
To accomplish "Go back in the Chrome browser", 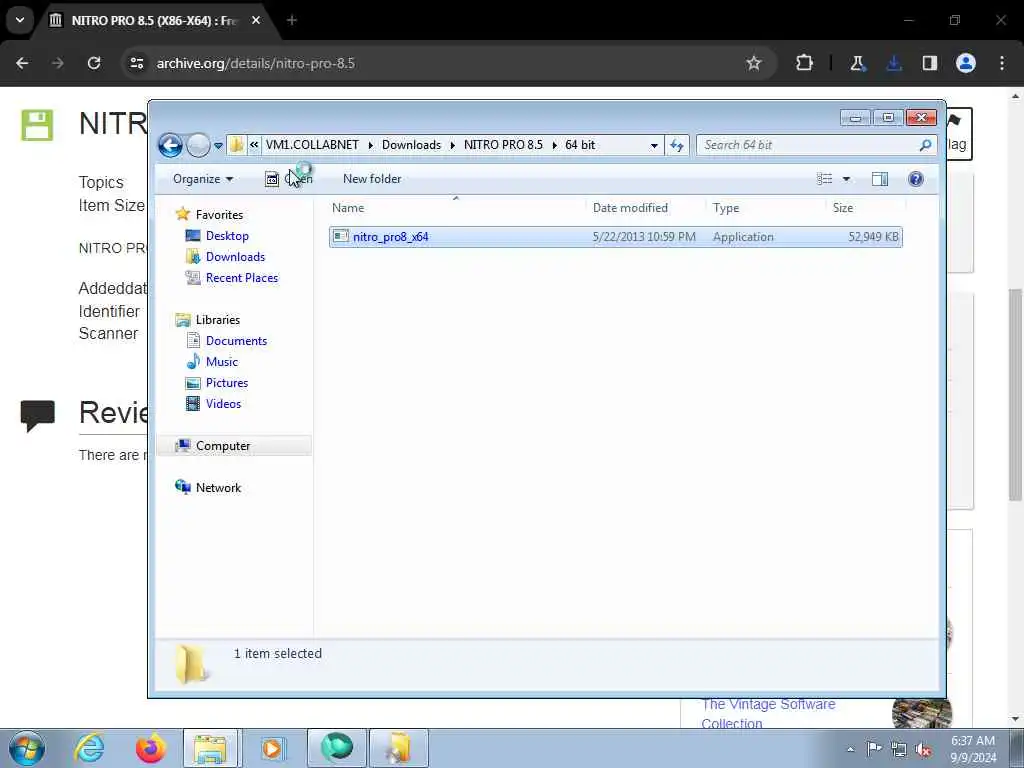I will 22,63.
